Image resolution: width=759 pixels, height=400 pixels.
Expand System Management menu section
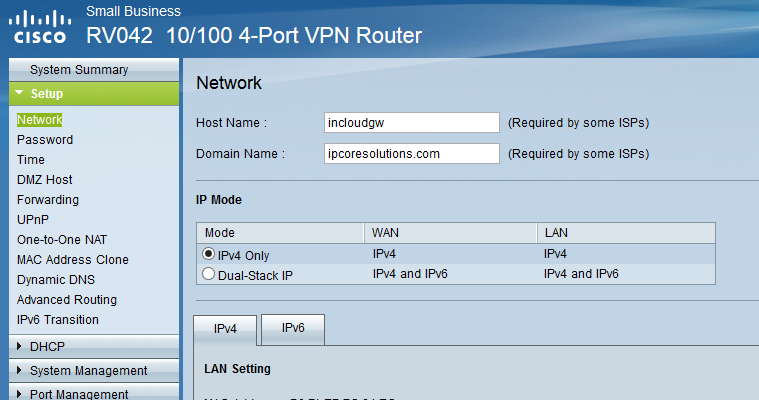pyautogui.click(x=94, y=370)
